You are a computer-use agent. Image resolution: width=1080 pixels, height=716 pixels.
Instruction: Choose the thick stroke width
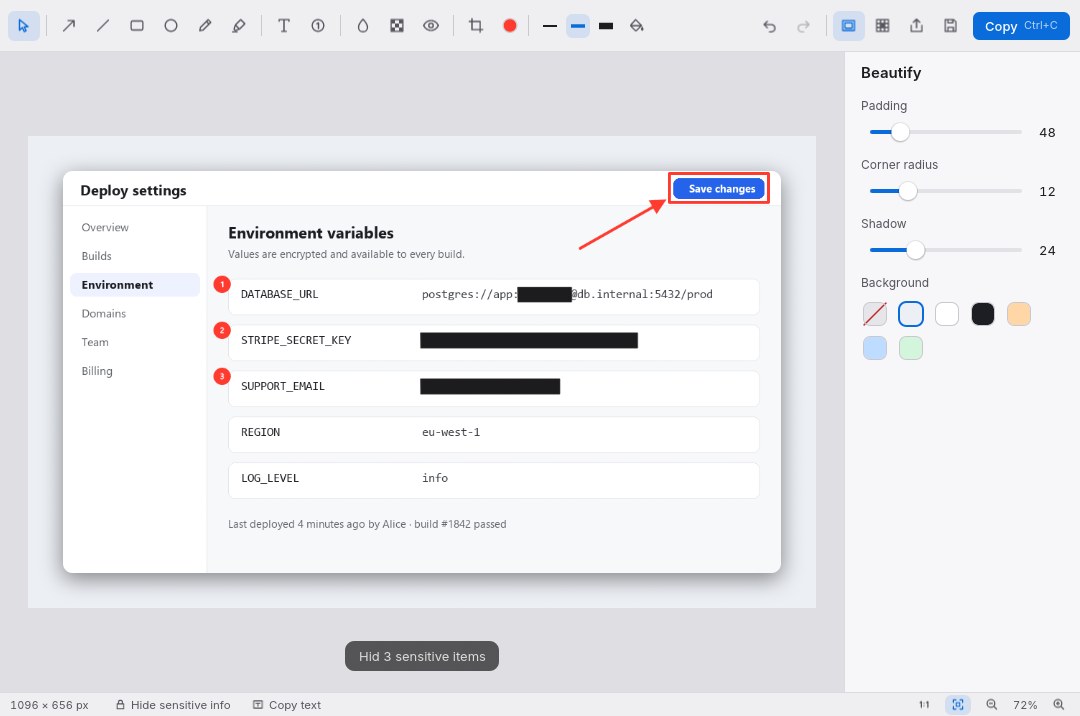pos(606,26)
